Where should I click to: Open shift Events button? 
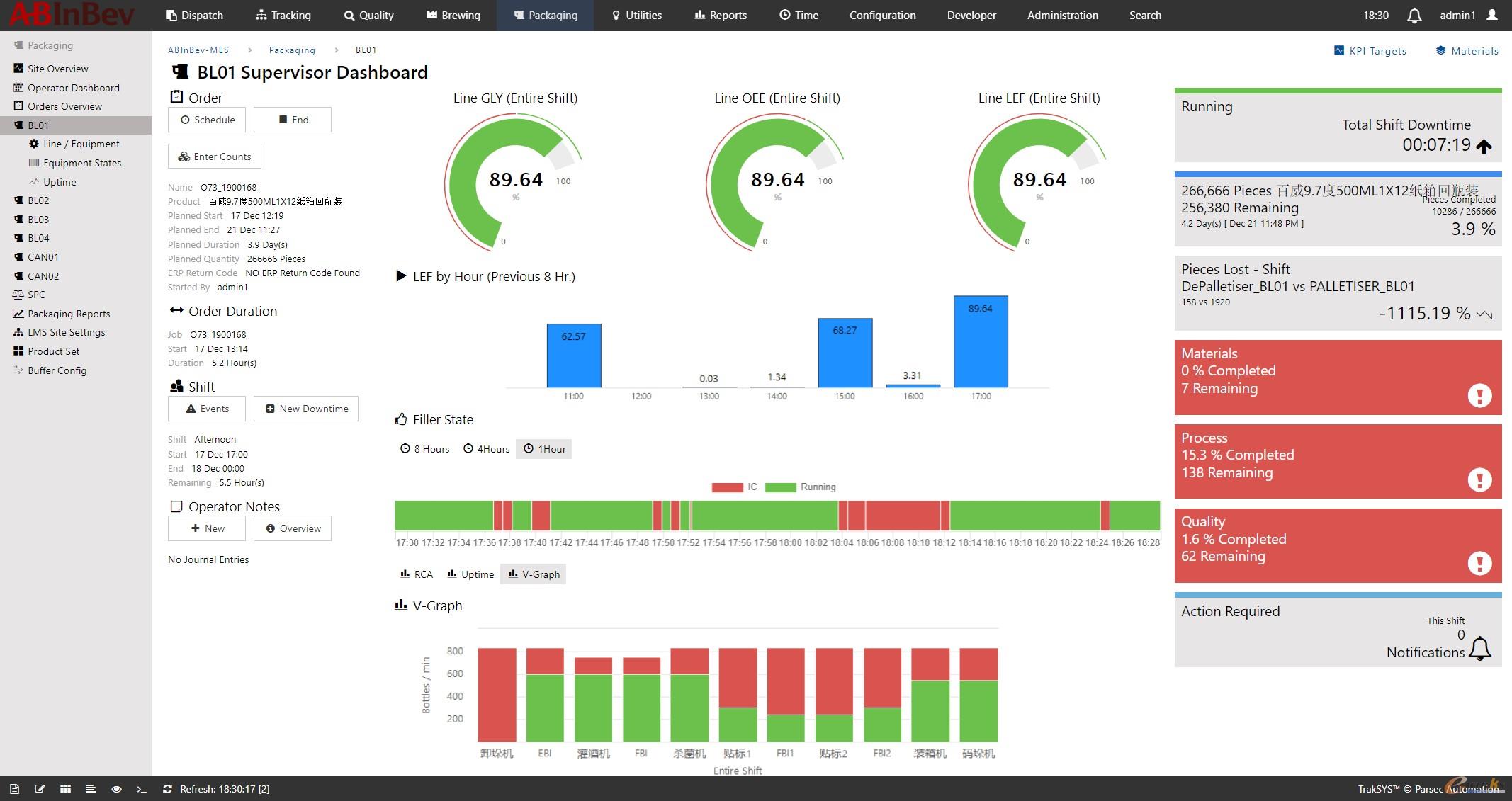[207, 409]
